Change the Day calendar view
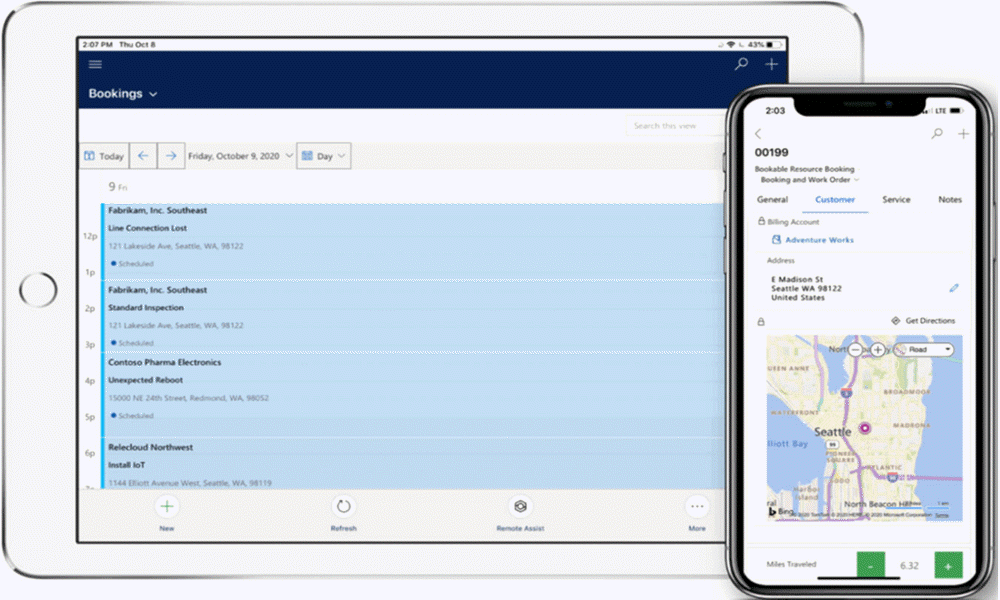 pos(323,156)
